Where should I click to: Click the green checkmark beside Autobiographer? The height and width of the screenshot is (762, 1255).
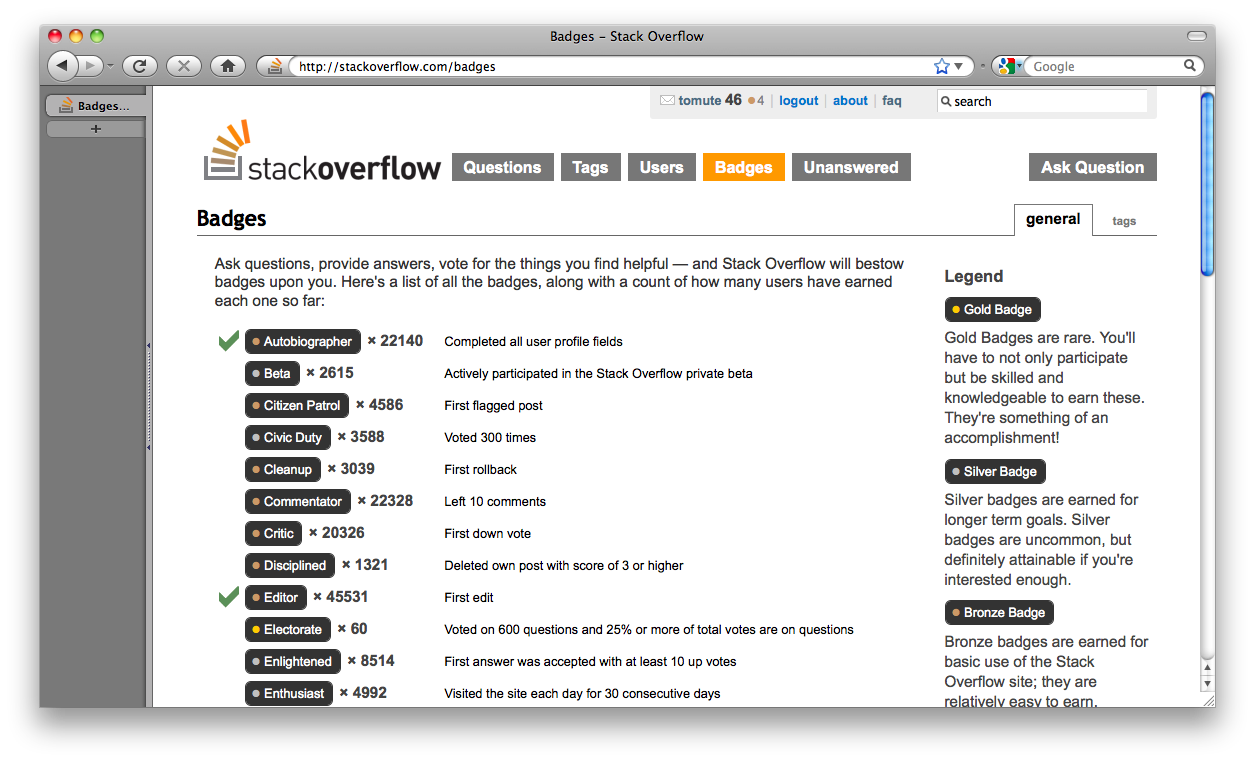(x=228, y=341)
